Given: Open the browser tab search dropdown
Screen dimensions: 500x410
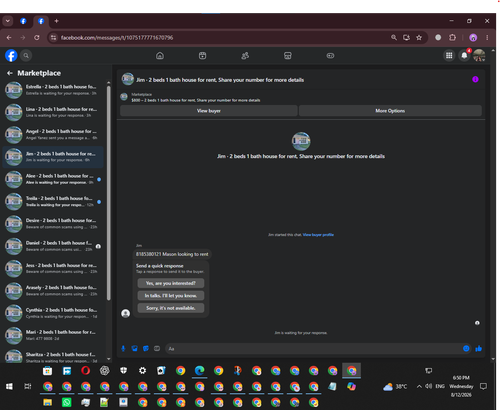Looking at the screenshot, I should point(8,21).
